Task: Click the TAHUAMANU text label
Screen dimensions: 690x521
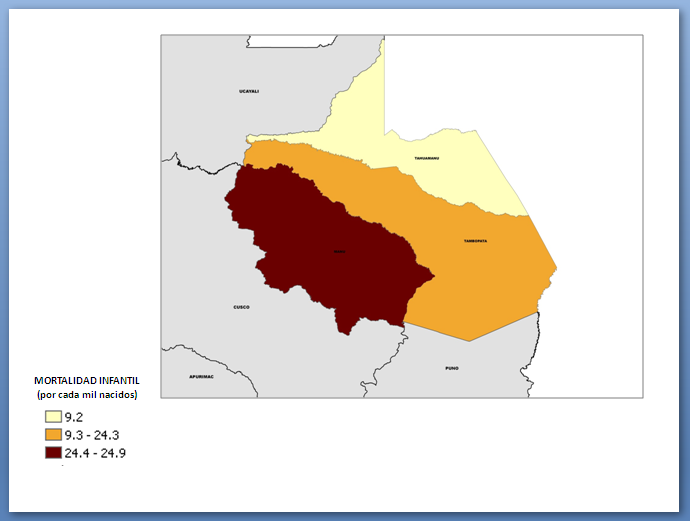Action: click(428, 158)
